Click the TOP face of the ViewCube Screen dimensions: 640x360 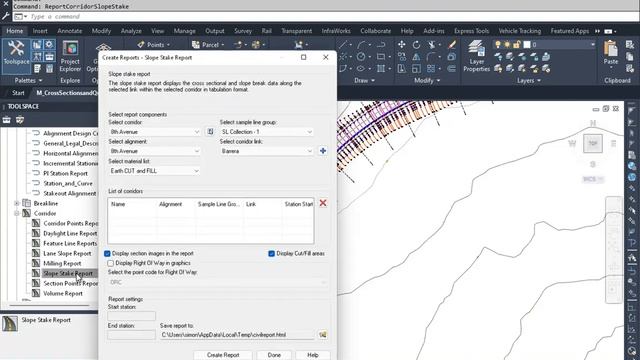593,144
